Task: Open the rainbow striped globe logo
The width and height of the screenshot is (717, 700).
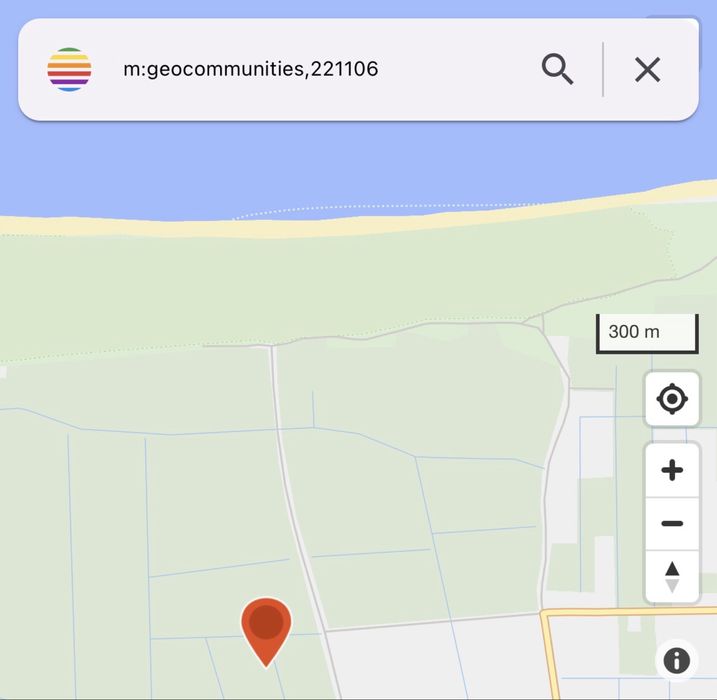Action: point(70,69)
